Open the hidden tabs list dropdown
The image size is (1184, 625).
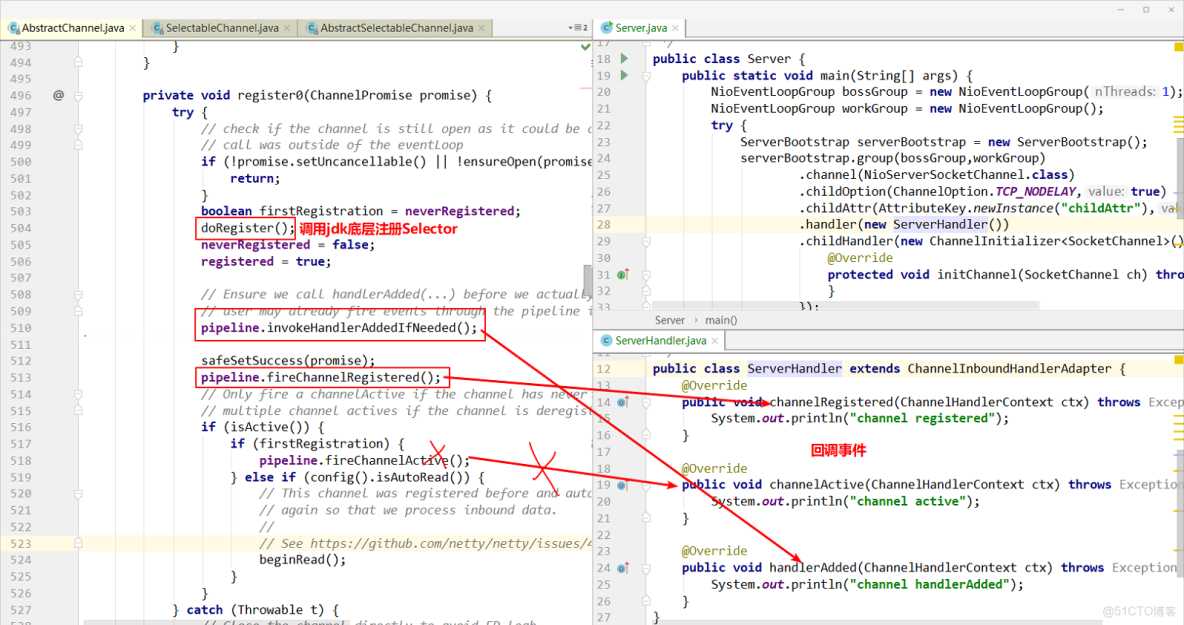tap(577, 28)
